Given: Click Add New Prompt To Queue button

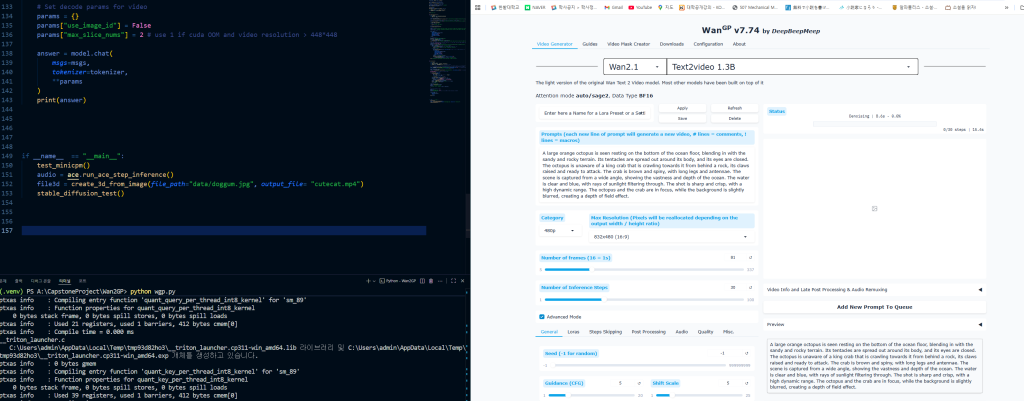Looking at the screenshot, I should tap(874, 306).
